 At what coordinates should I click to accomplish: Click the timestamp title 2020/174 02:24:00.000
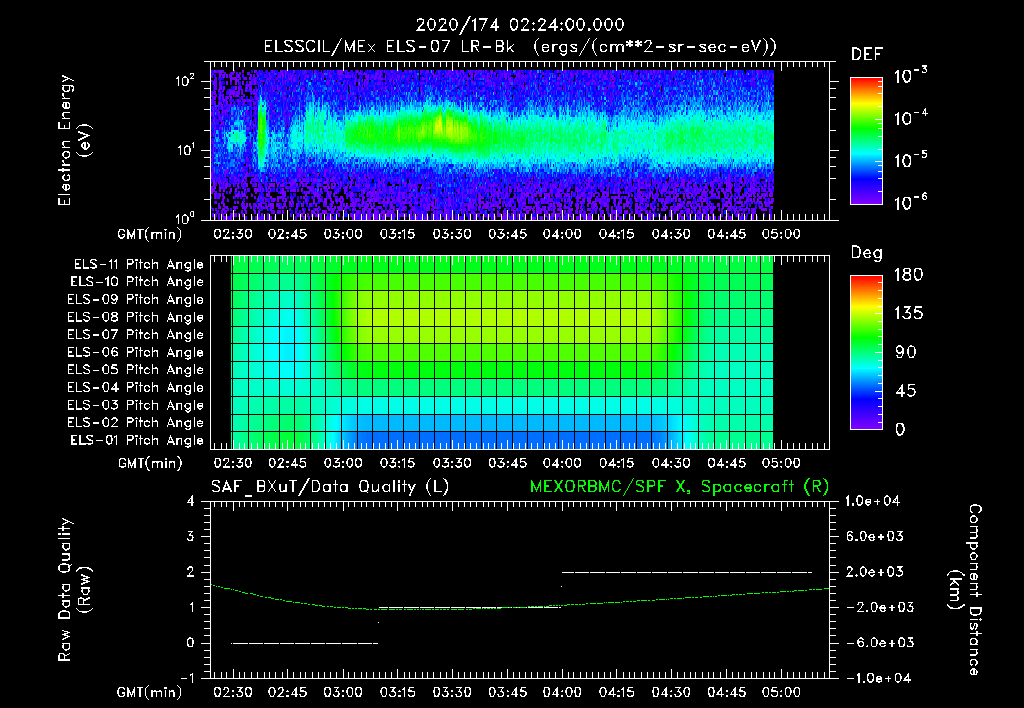coord(520,25)
